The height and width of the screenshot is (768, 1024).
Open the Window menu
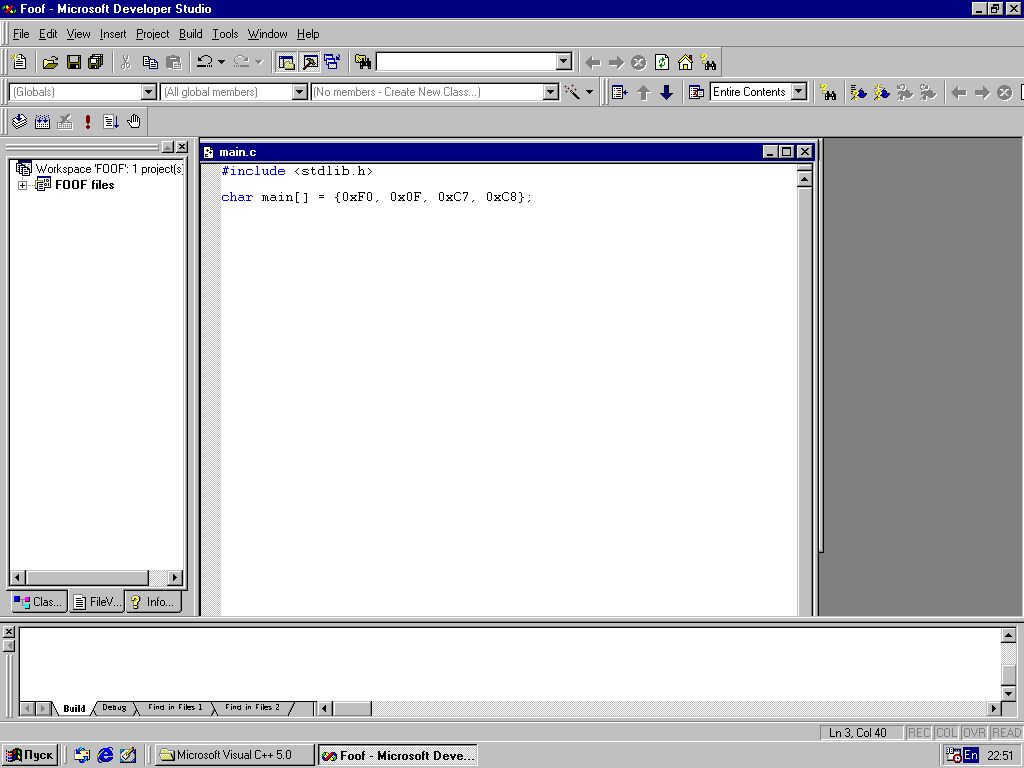click(x=267, y=34)
